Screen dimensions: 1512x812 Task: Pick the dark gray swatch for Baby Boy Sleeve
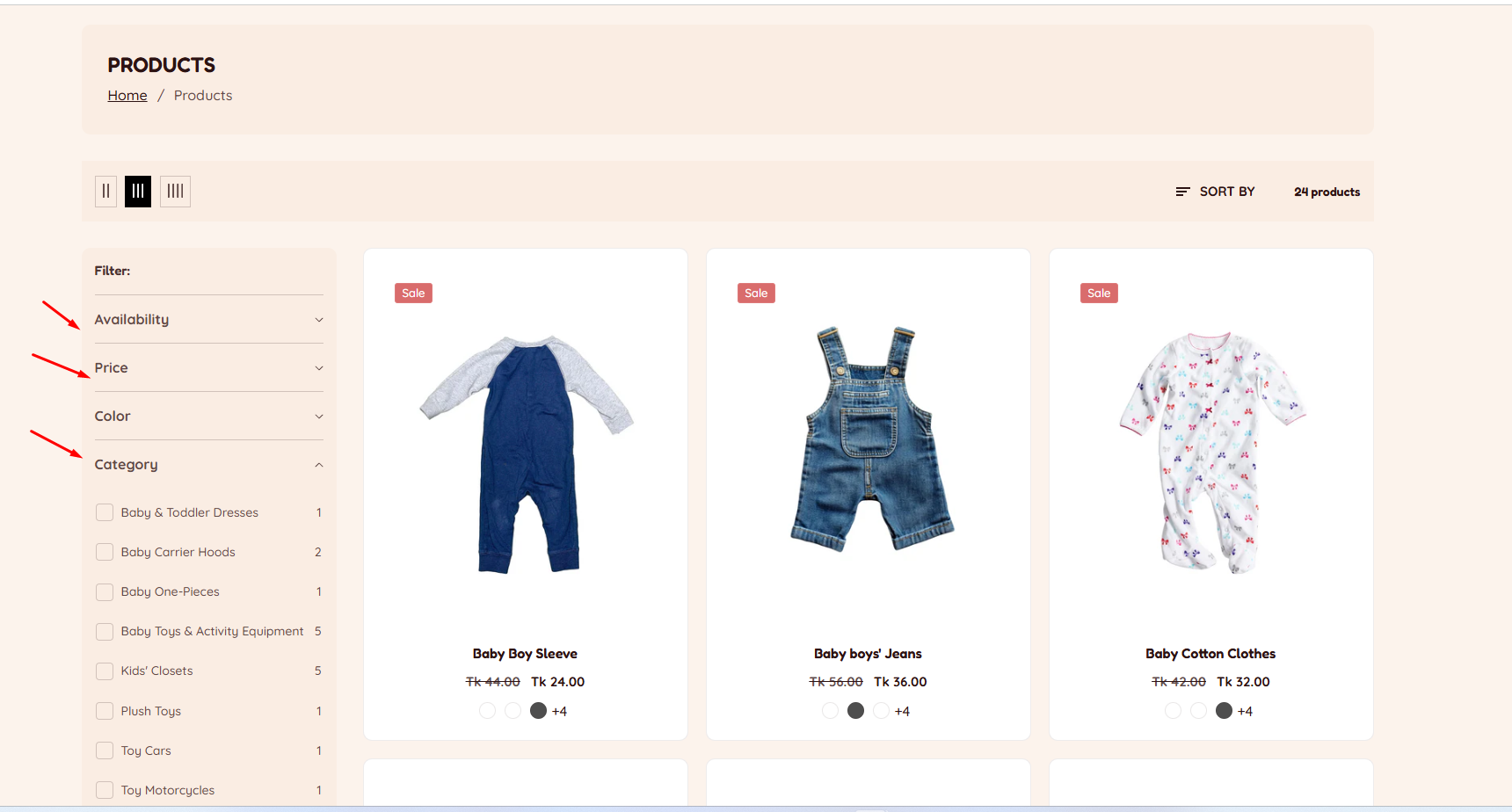(x=539, y=711)
